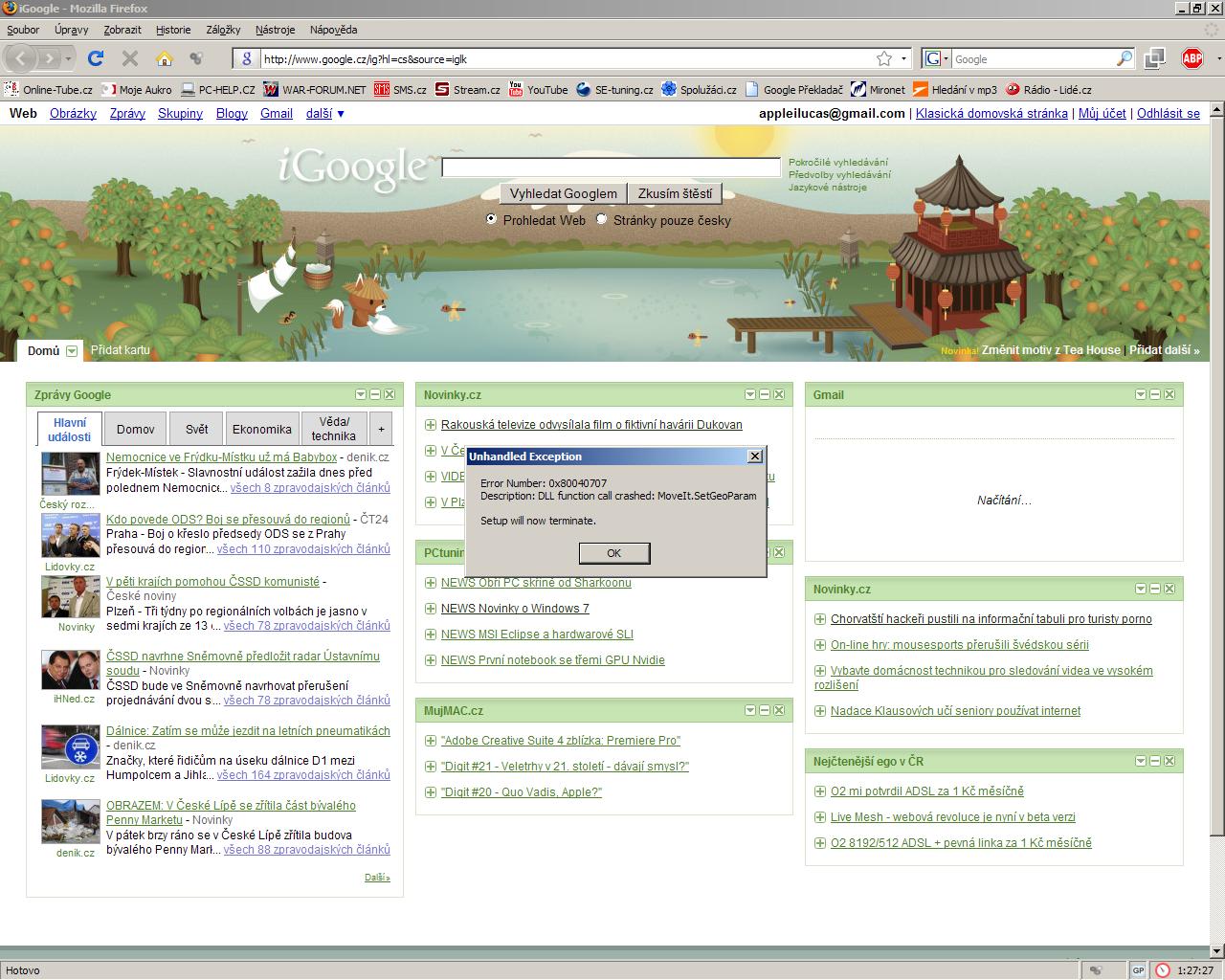Image resolution: width=1225 pixels, height=980 pixels.
Task: Close the Gmail gadget
Action: coord(1169,394)
